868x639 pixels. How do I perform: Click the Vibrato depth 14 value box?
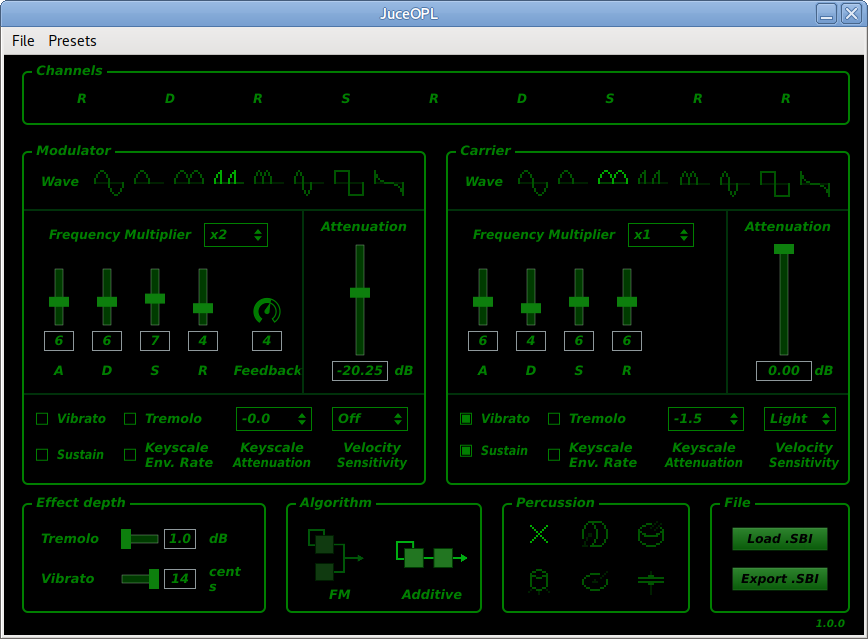[x=180, y=579]
